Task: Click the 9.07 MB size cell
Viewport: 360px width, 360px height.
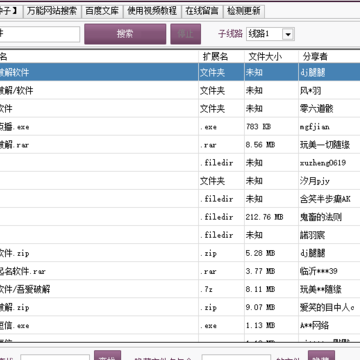Action: coord(260,307)
